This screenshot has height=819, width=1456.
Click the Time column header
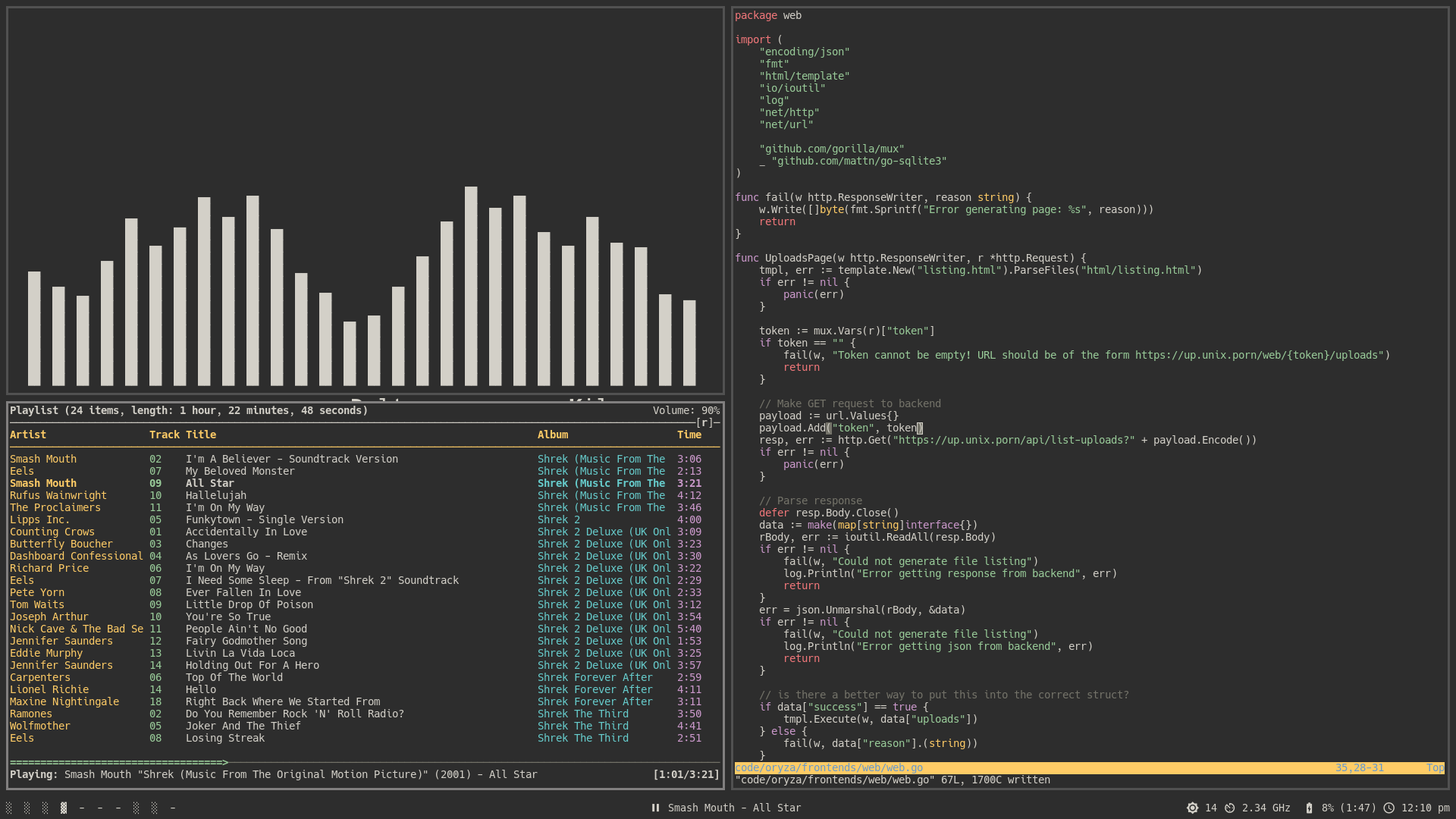click(689, 435)
